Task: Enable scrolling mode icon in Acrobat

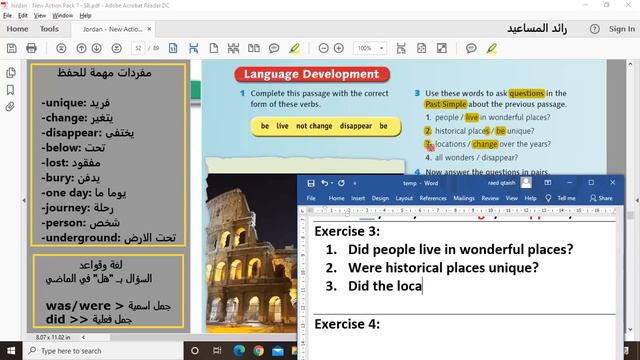Action: 233,48
